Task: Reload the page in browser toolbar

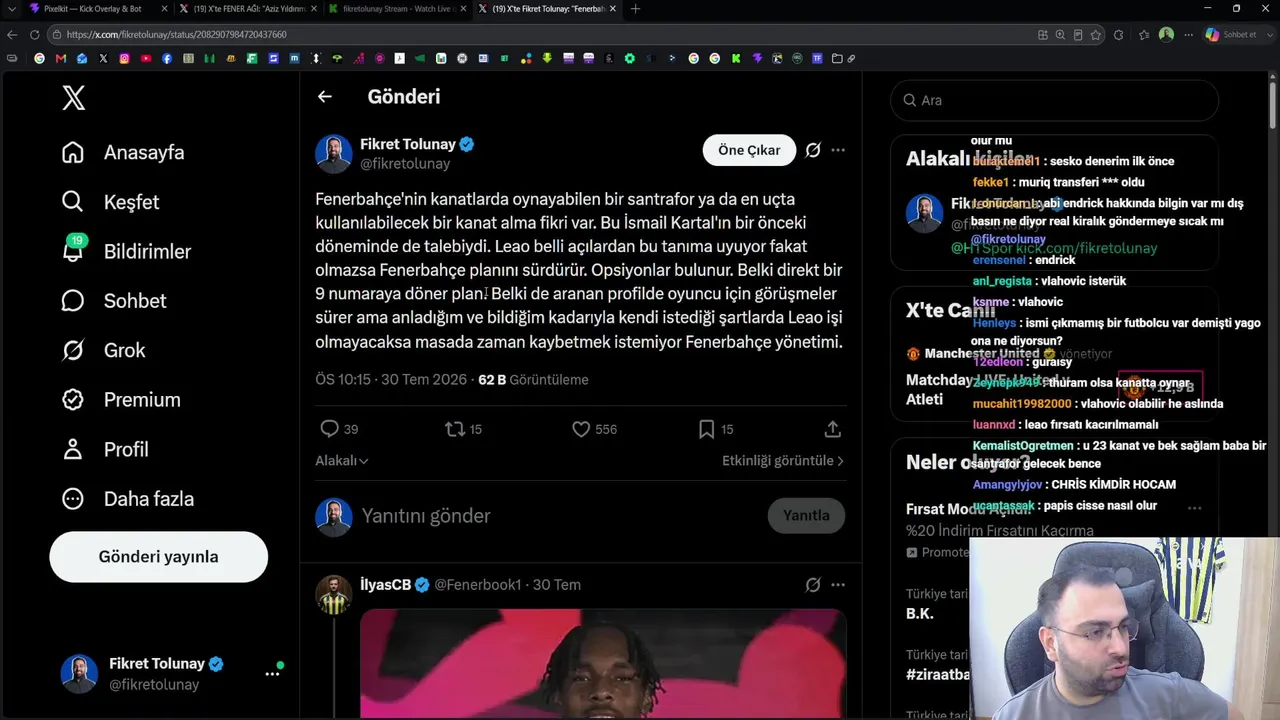Action: tap(34, 35)
